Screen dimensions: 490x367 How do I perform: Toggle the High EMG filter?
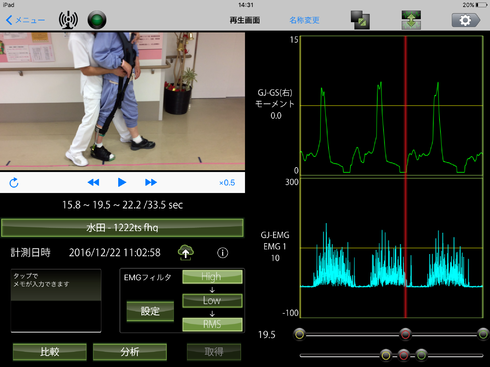pyautogui.click(x=212, y=277)
